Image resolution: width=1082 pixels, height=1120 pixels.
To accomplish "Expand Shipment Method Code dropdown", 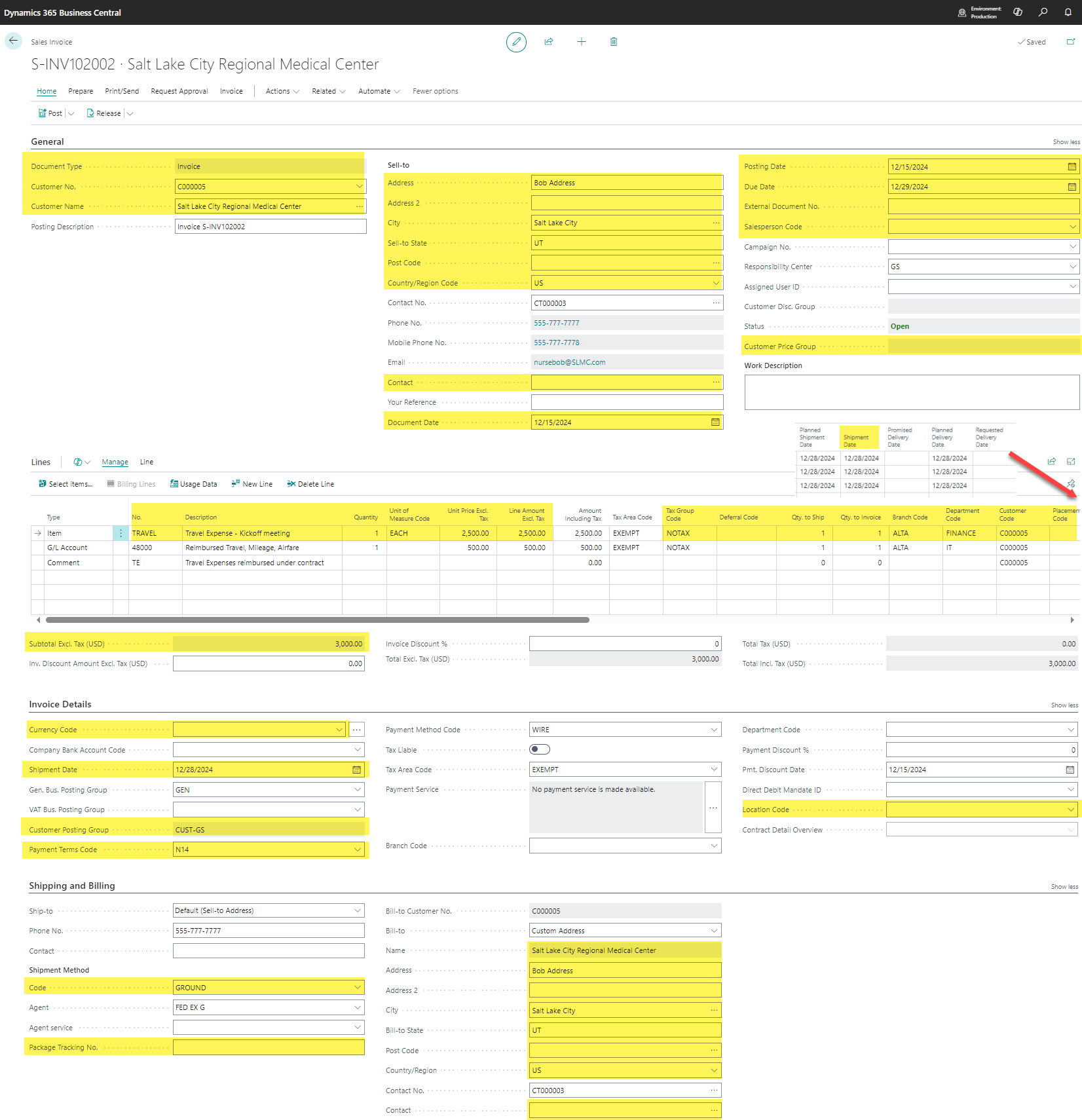I will pos(358,988).
